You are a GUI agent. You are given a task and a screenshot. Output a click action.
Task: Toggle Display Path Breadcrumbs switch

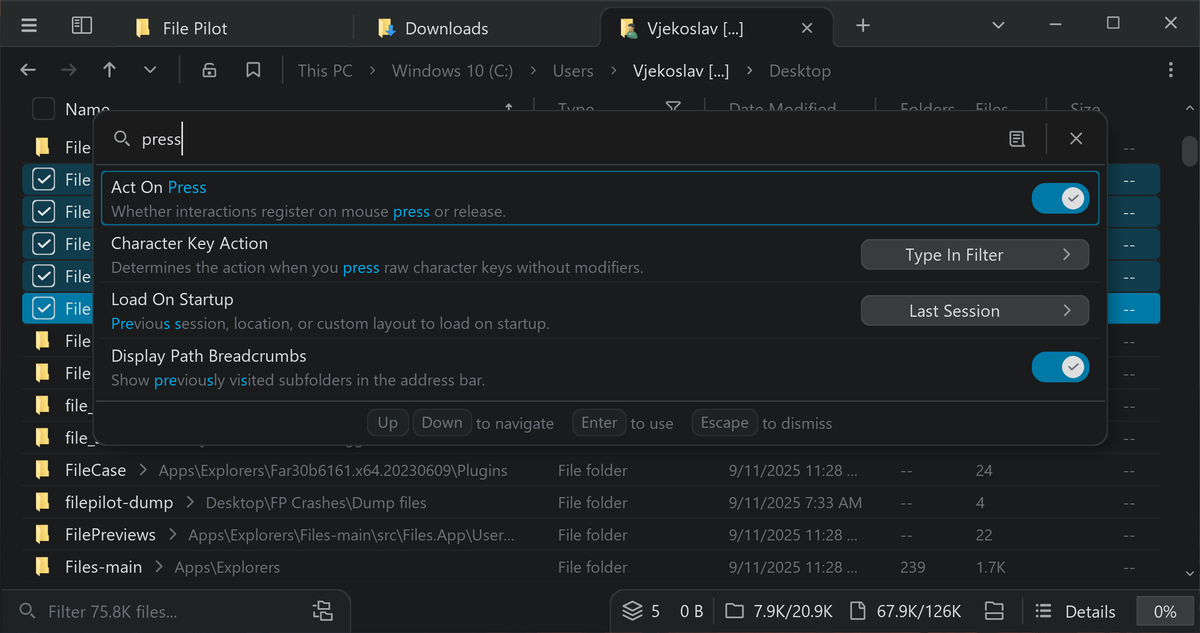1060,367
